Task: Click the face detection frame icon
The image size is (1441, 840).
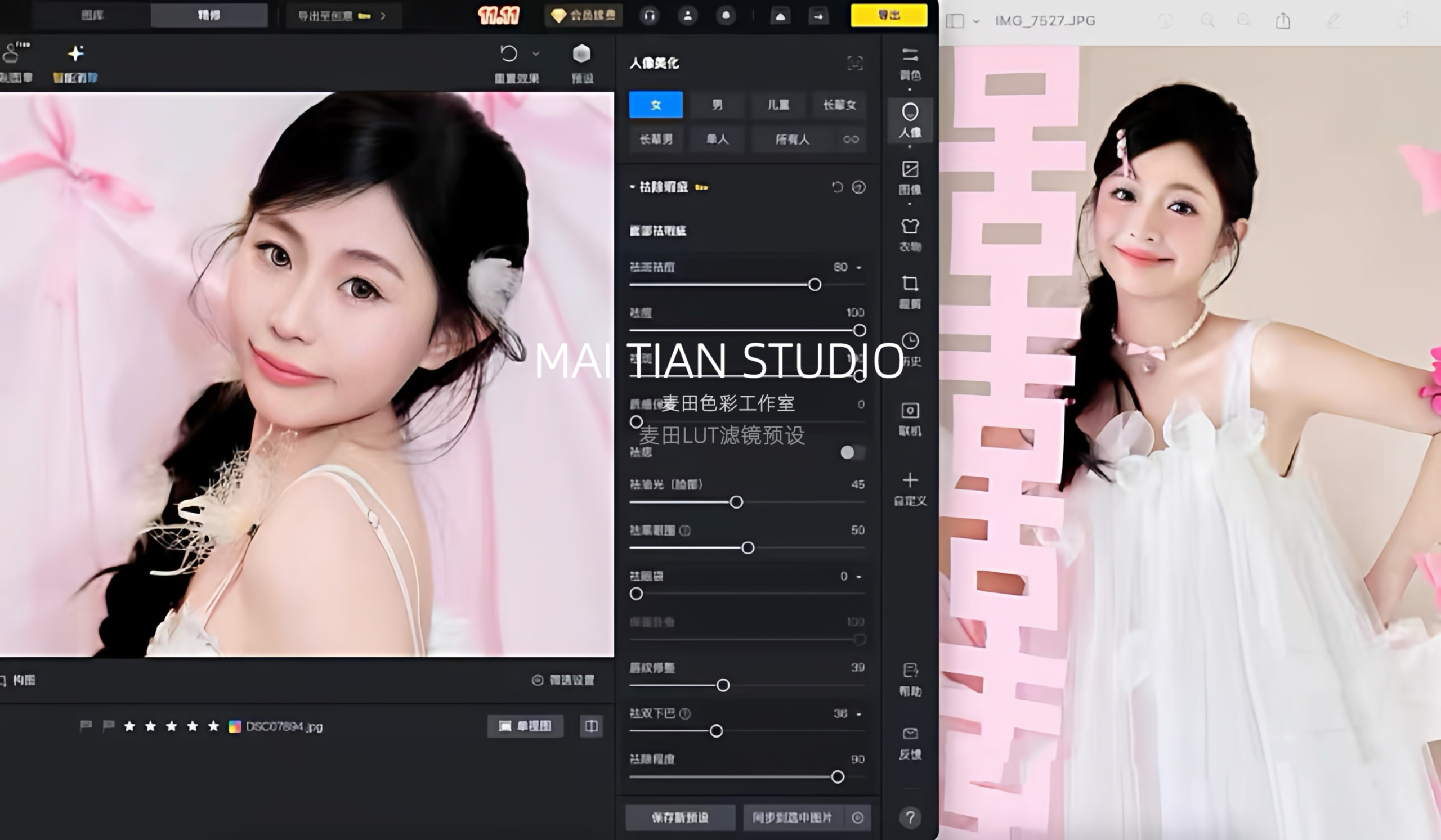Action: coord(854,63)
